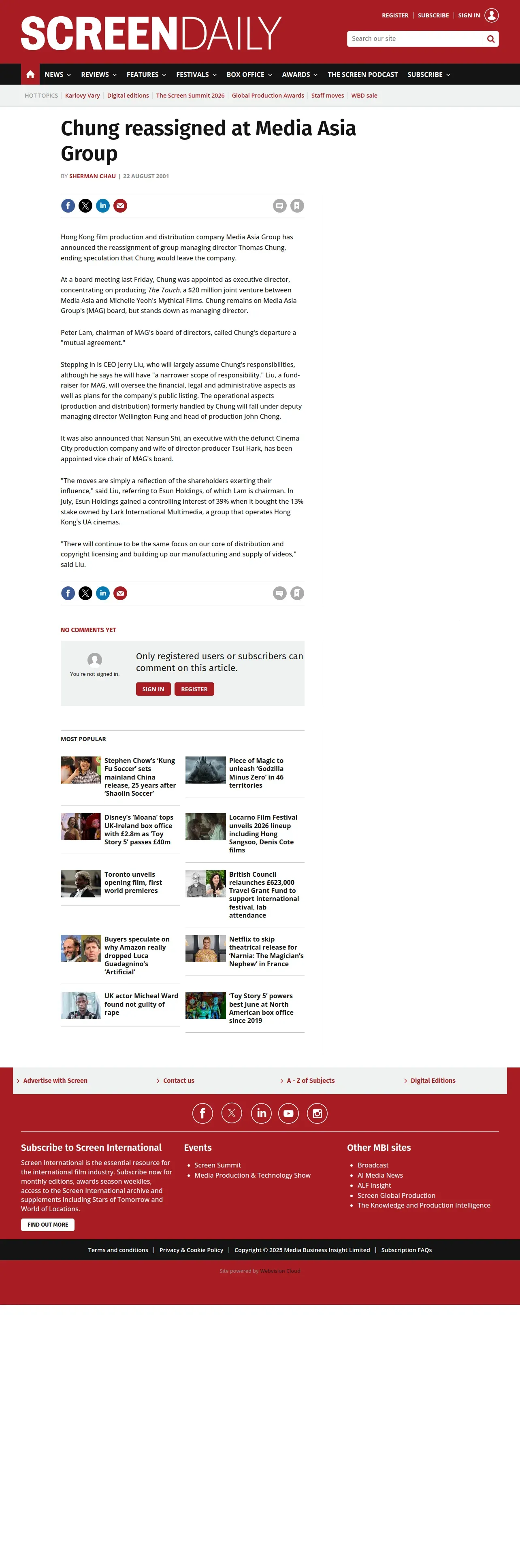
Task: Open A - Z of Subjects link
Action: coord(311,1080)
